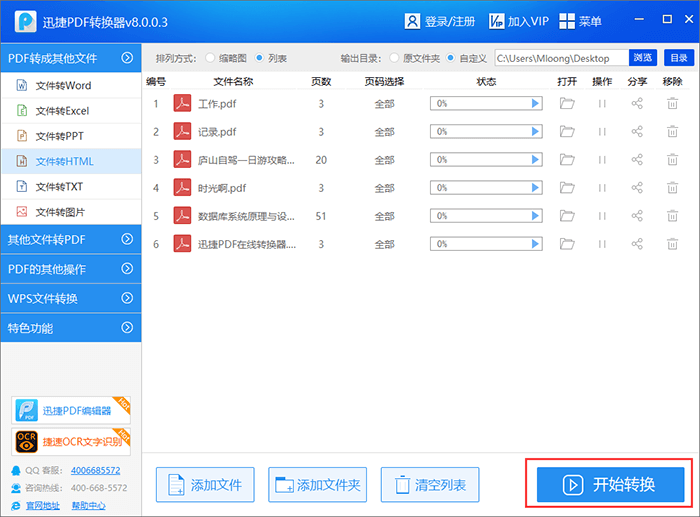This screenshot has width=700, height=517.
Task: Select 文件转Word conversion
Action: pyautogui.click(x=71, y=85)
